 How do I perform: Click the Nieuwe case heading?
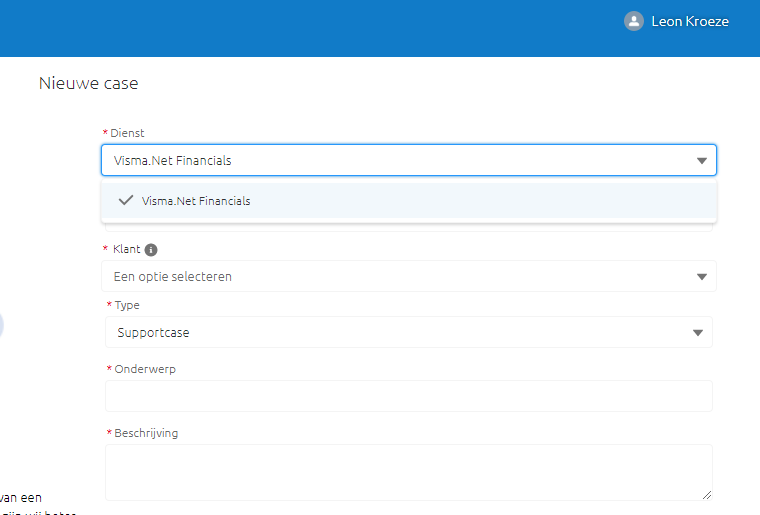tap(89, 83)
